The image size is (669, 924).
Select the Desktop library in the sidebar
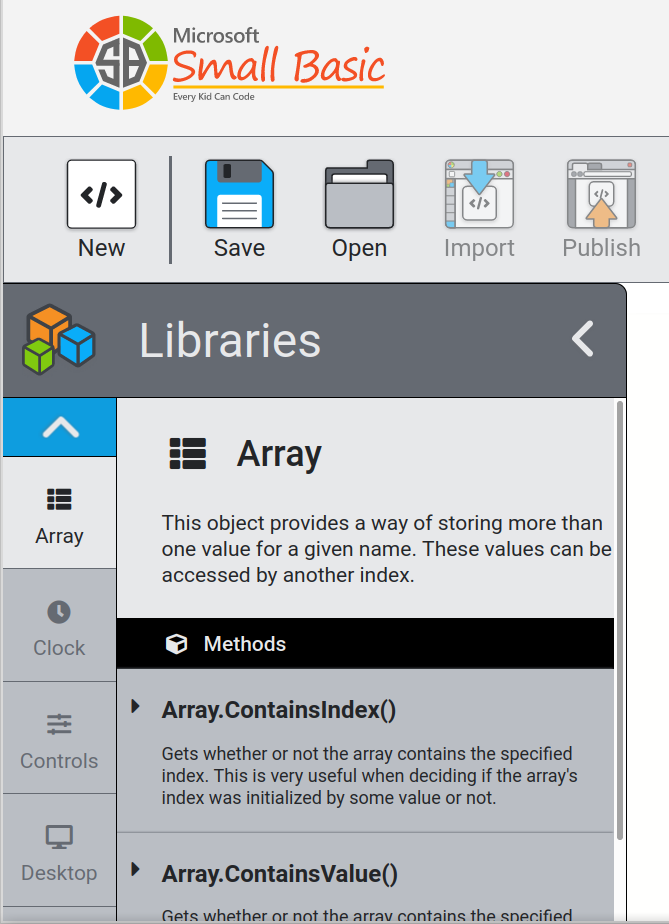click(x=60, y=850)
